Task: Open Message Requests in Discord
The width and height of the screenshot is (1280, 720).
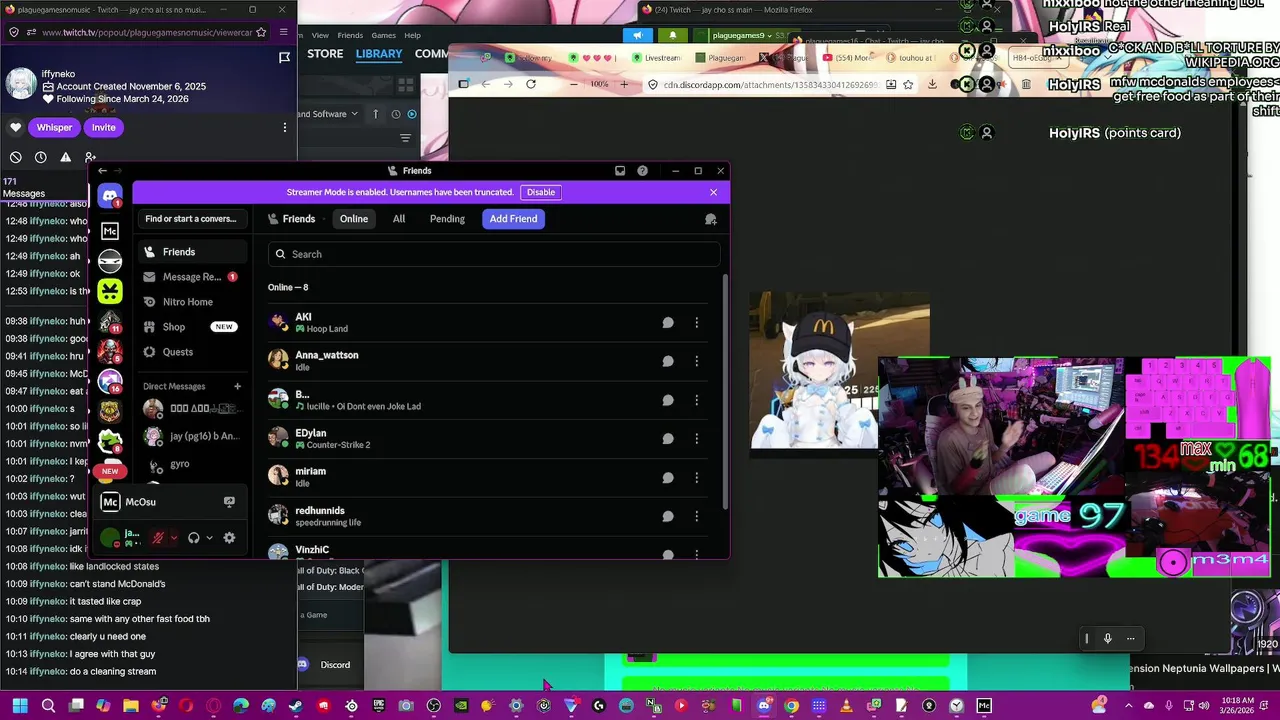Action: point(190,277)
